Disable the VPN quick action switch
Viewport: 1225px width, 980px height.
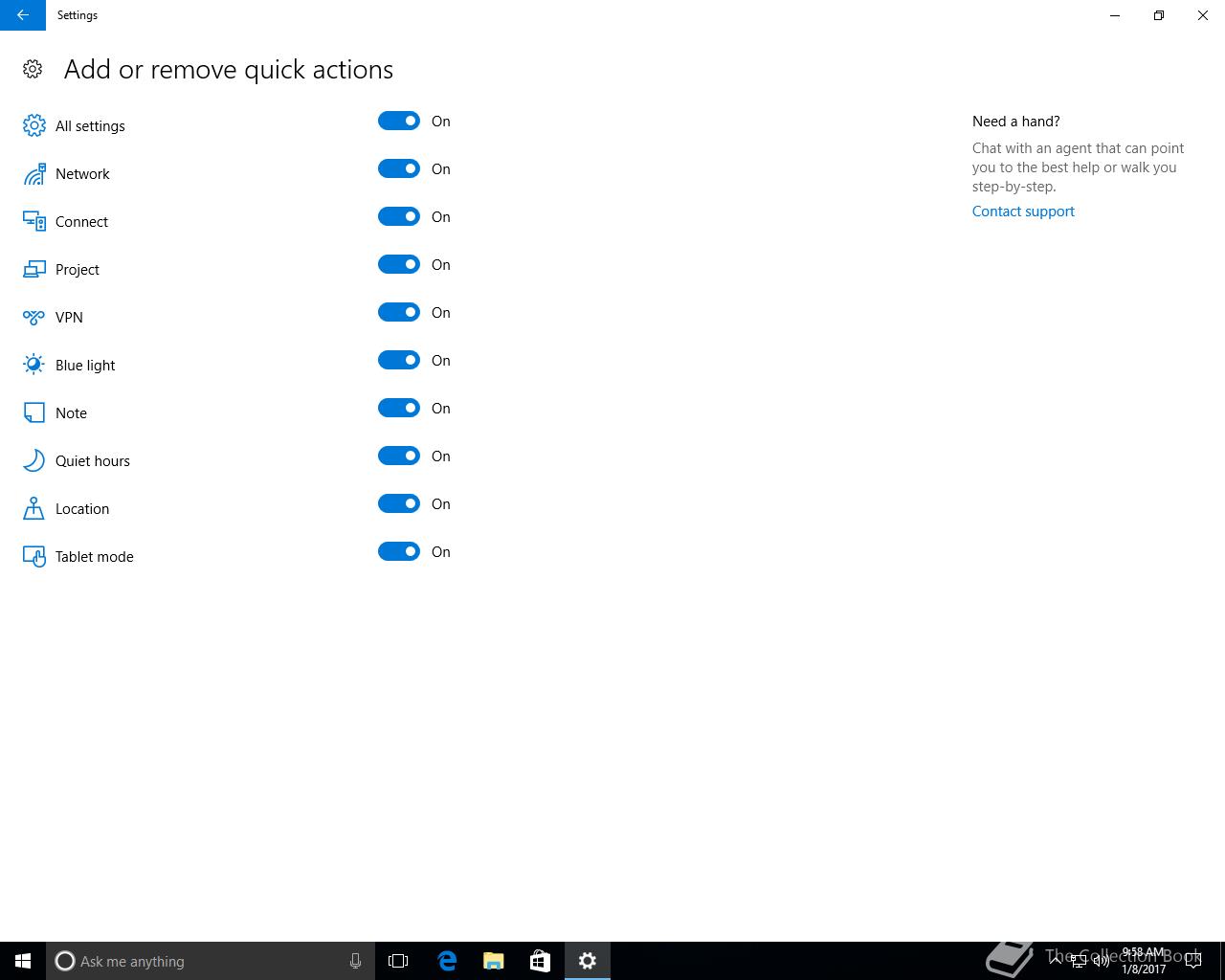[399, 312]
